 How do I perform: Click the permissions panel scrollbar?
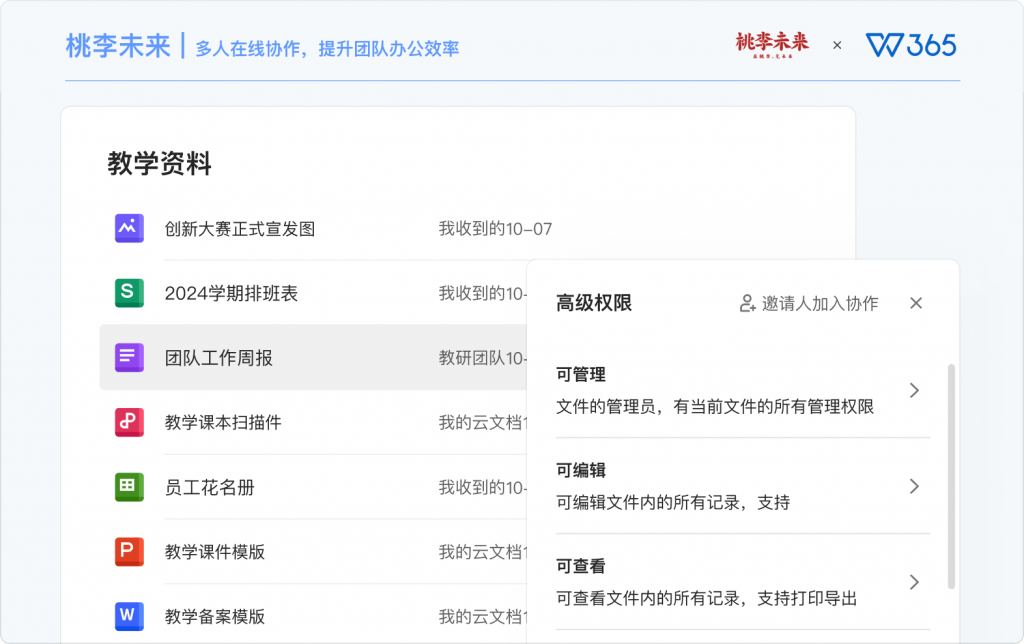952,477
